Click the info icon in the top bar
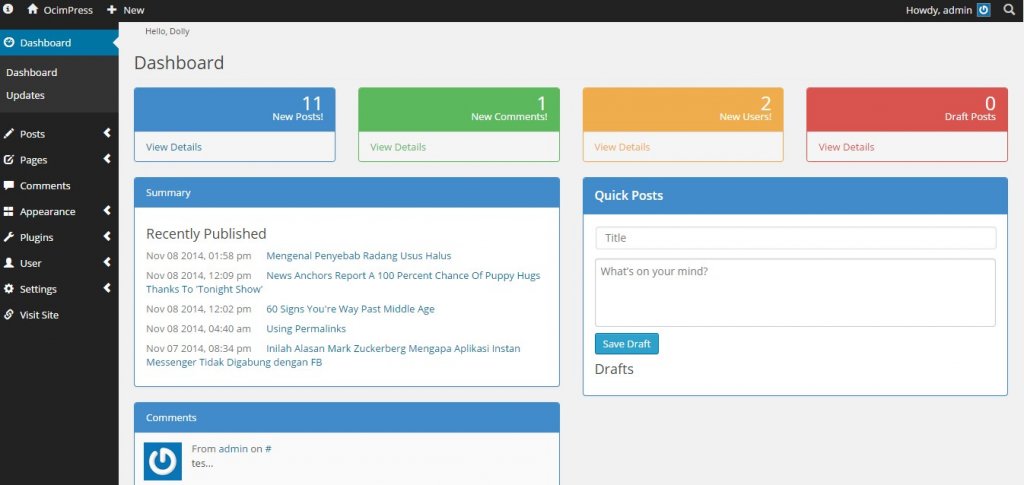This screenshot has width=1024, height=485. [x=8, y=10]
